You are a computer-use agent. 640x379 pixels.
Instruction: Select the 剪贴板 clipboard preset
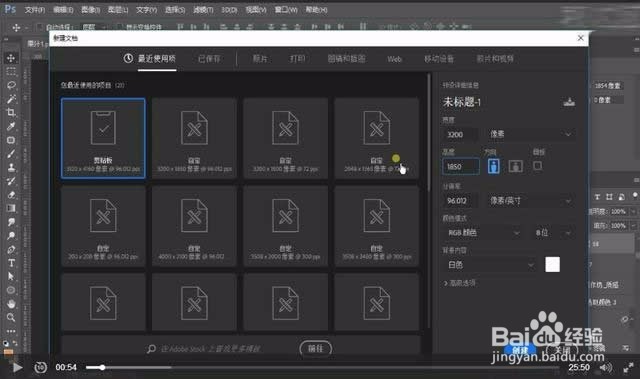103,138
